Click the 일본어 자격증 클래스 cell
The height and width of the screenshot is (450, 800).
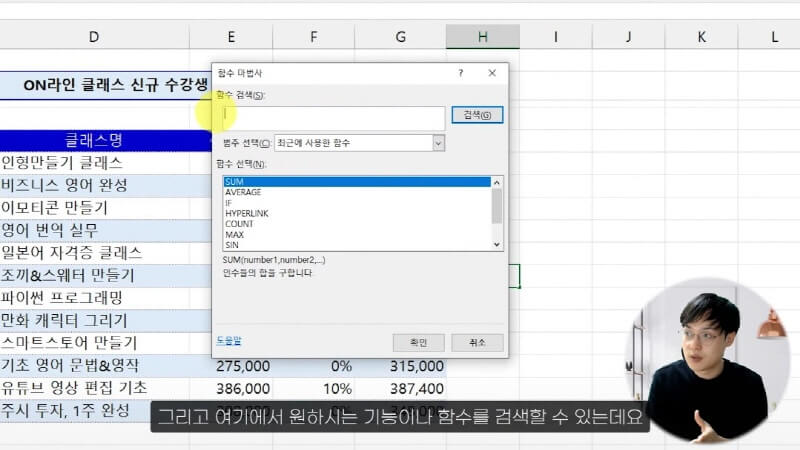pos(94,253)
